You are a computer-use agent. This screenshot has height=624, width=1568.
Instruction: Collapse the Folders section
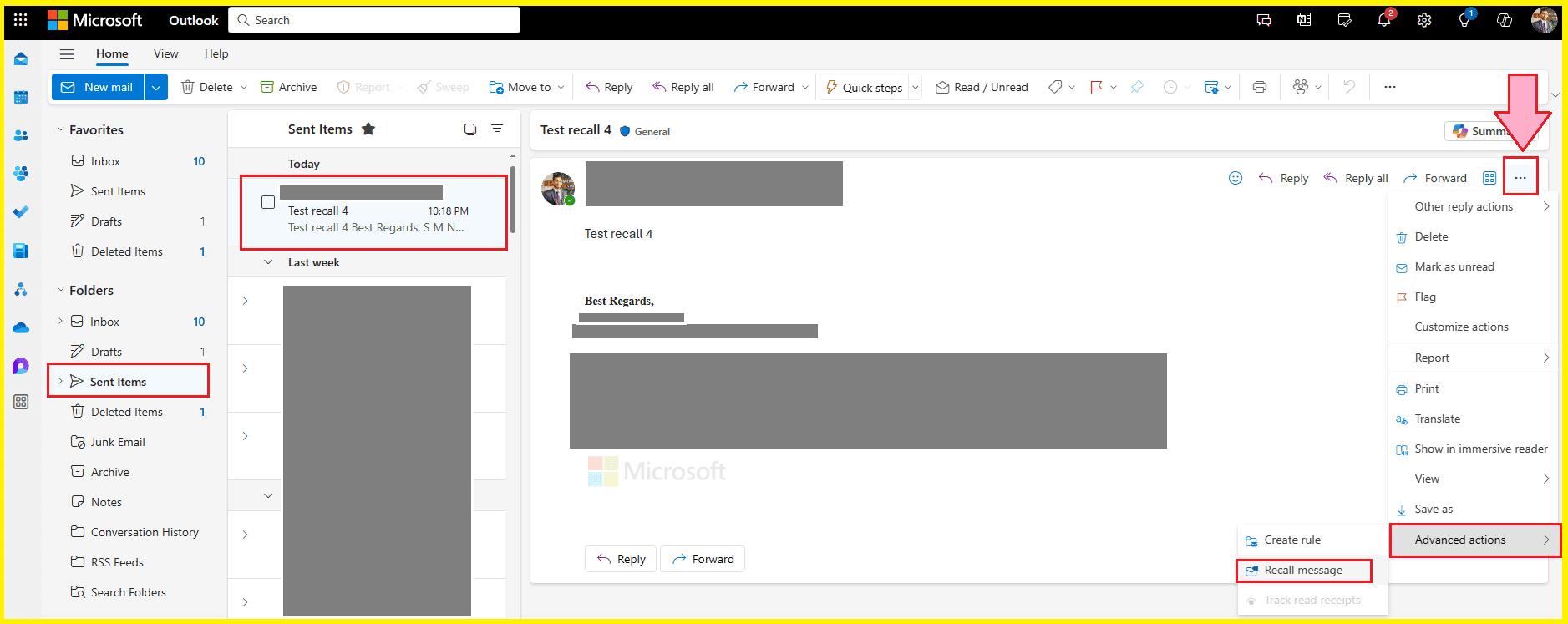60,290
